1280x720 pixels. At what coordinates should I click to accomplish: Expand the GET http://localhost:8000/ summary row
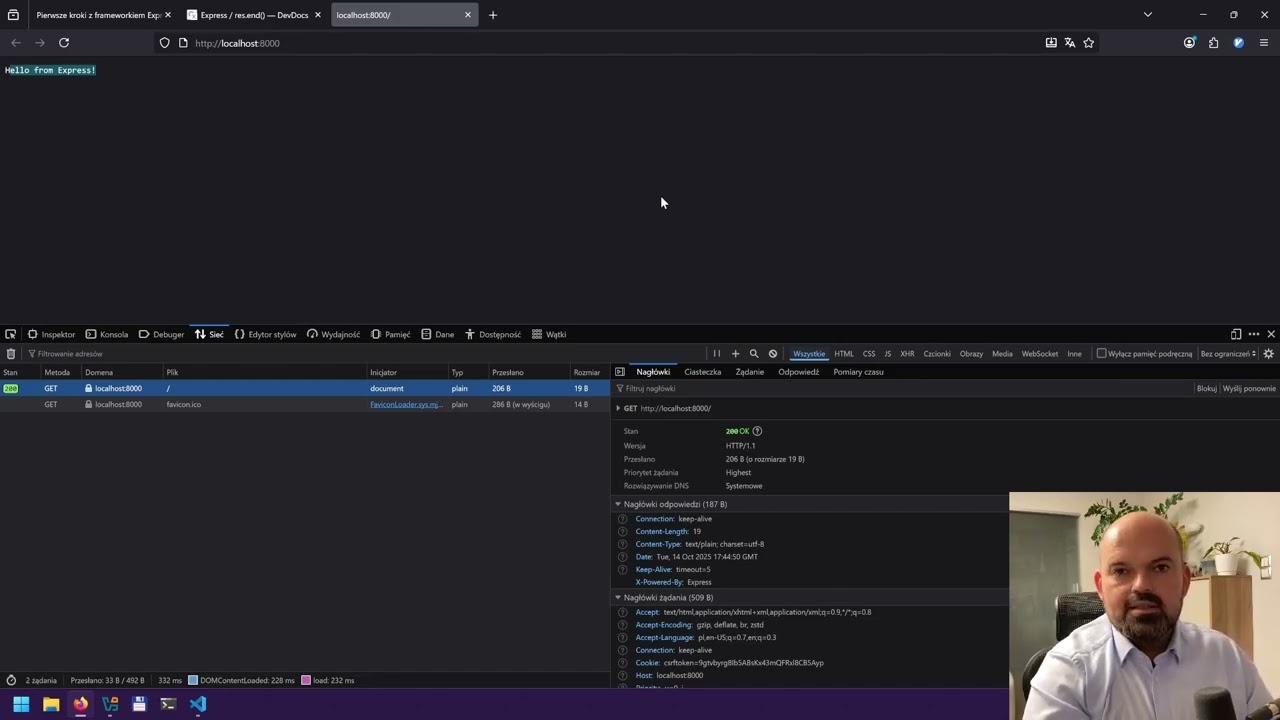(x=618, y=409)
